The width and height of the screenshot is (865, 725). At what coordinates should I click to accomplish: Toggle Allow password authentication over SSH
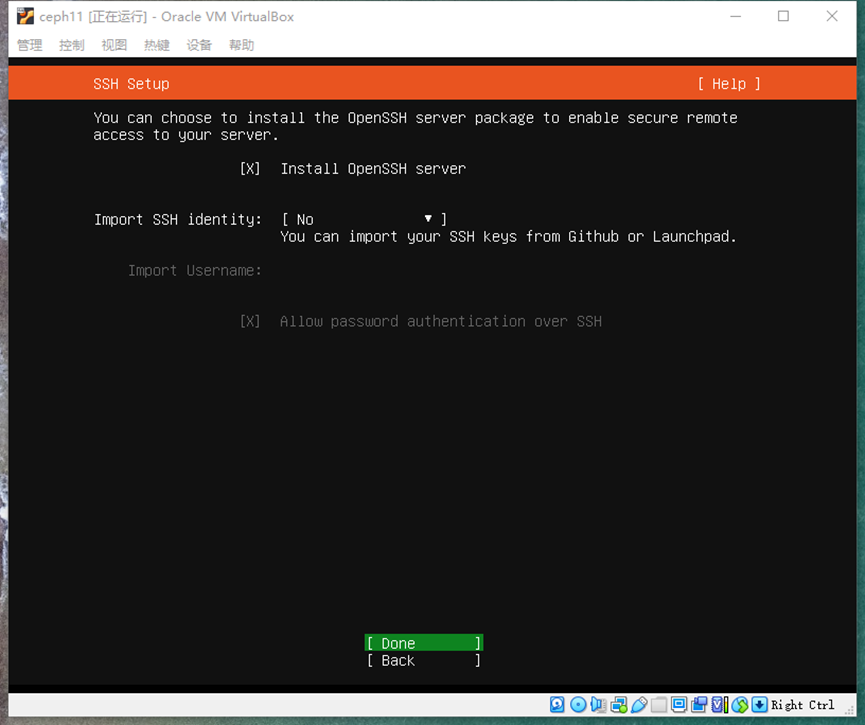click(x=250, y=321)
